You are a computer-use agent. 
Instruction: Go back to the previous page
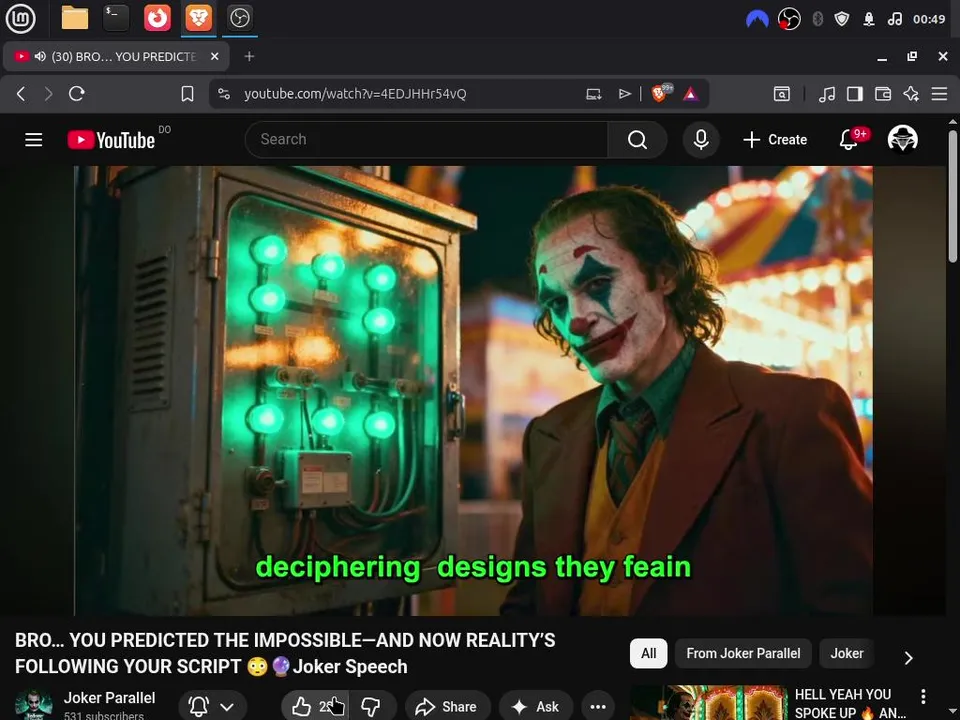pyautogui.click(x=21, y=94)
